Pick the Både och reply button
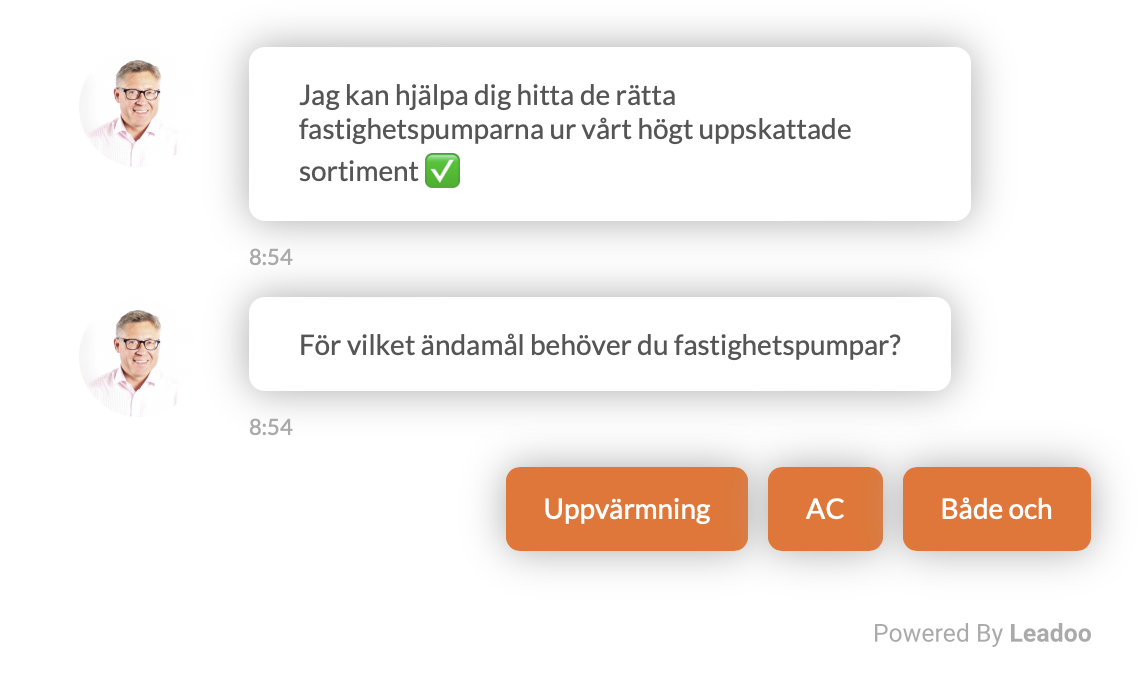The image size is (1146, 682). click(x=997, y=509)
